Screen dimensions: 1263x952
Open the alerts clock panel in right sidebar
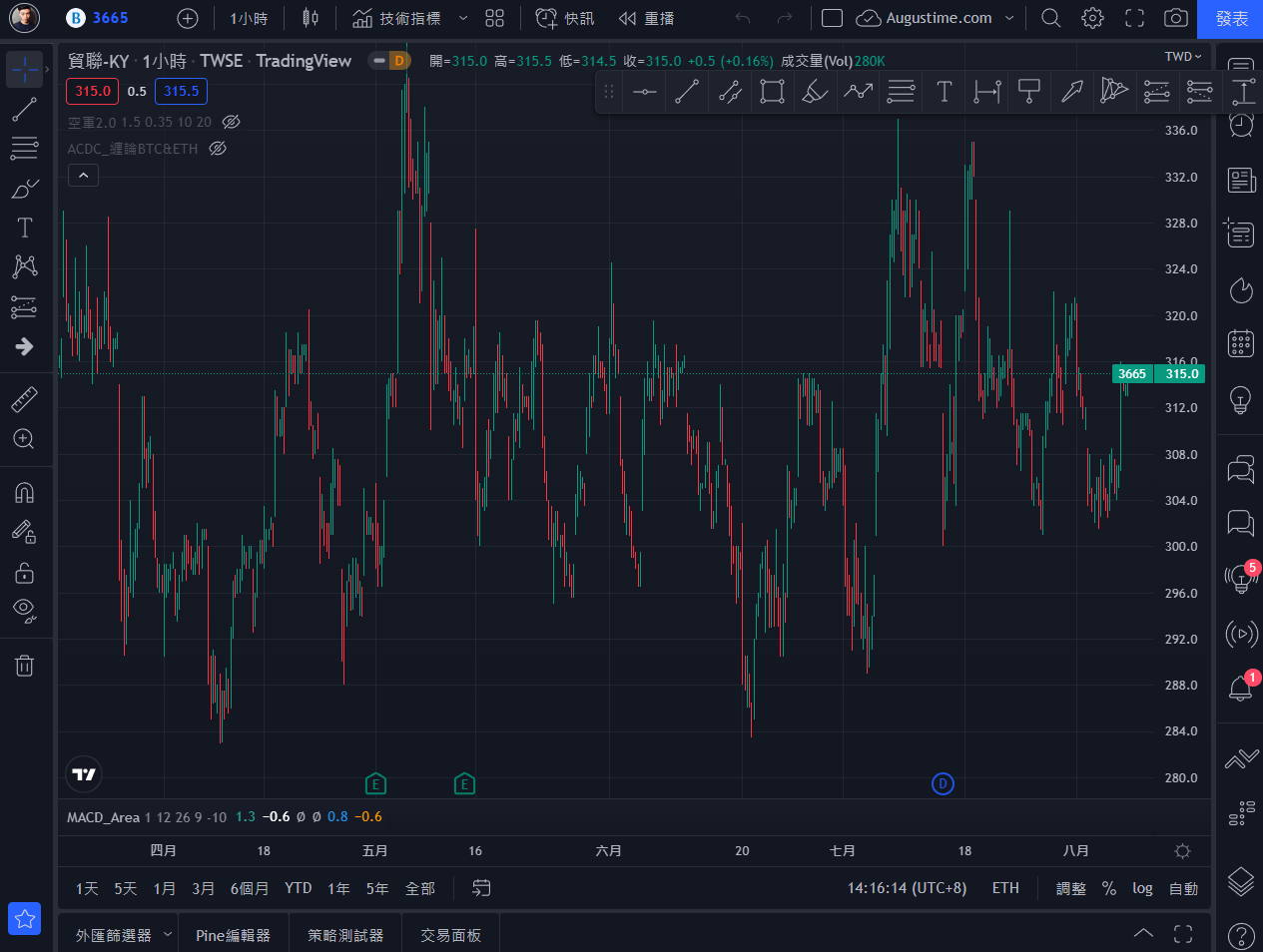coord(1241,125)
